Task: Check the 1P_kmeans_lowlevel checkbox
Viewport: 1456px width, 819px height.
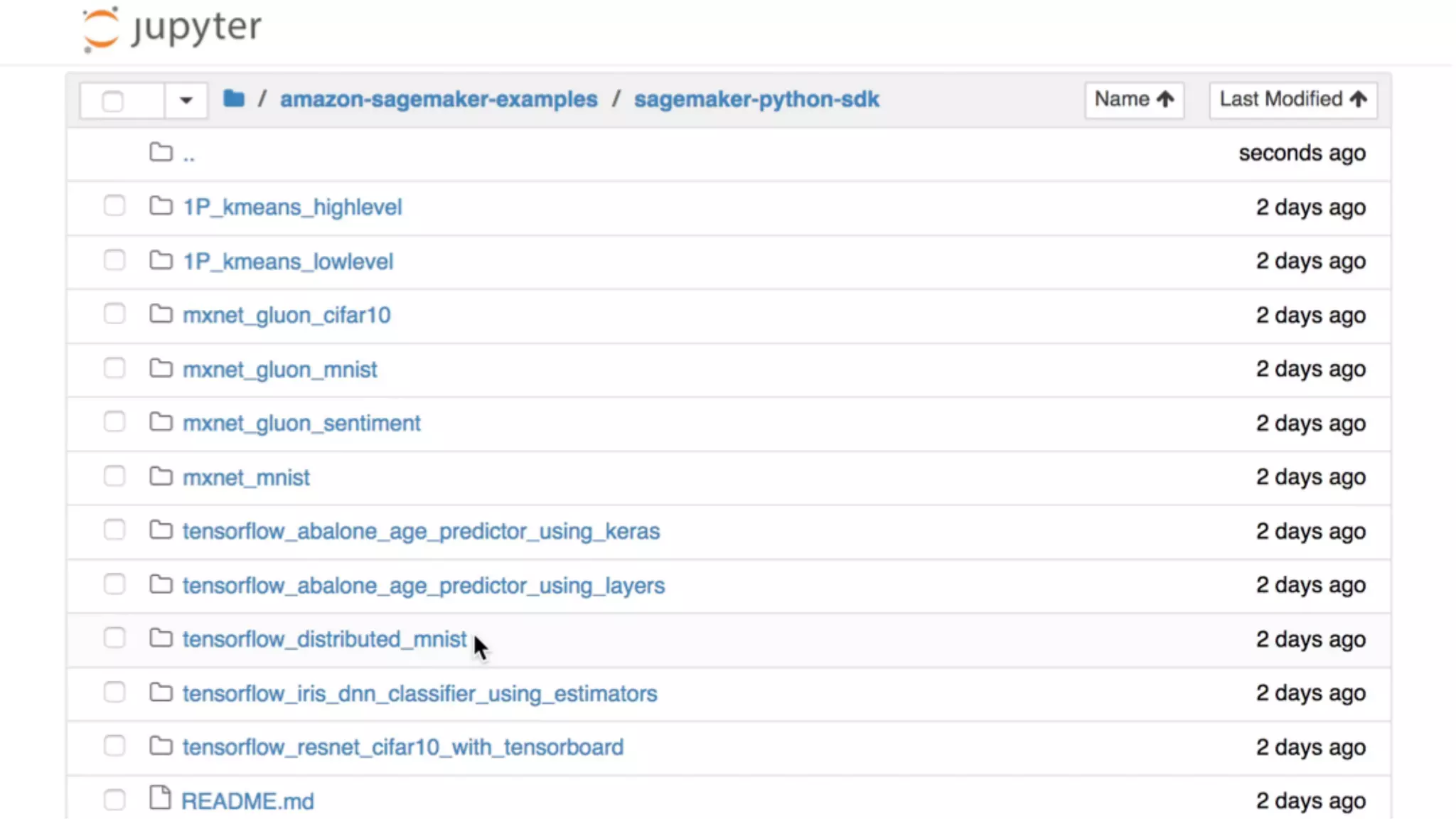Action: click(x=114, y=260)
